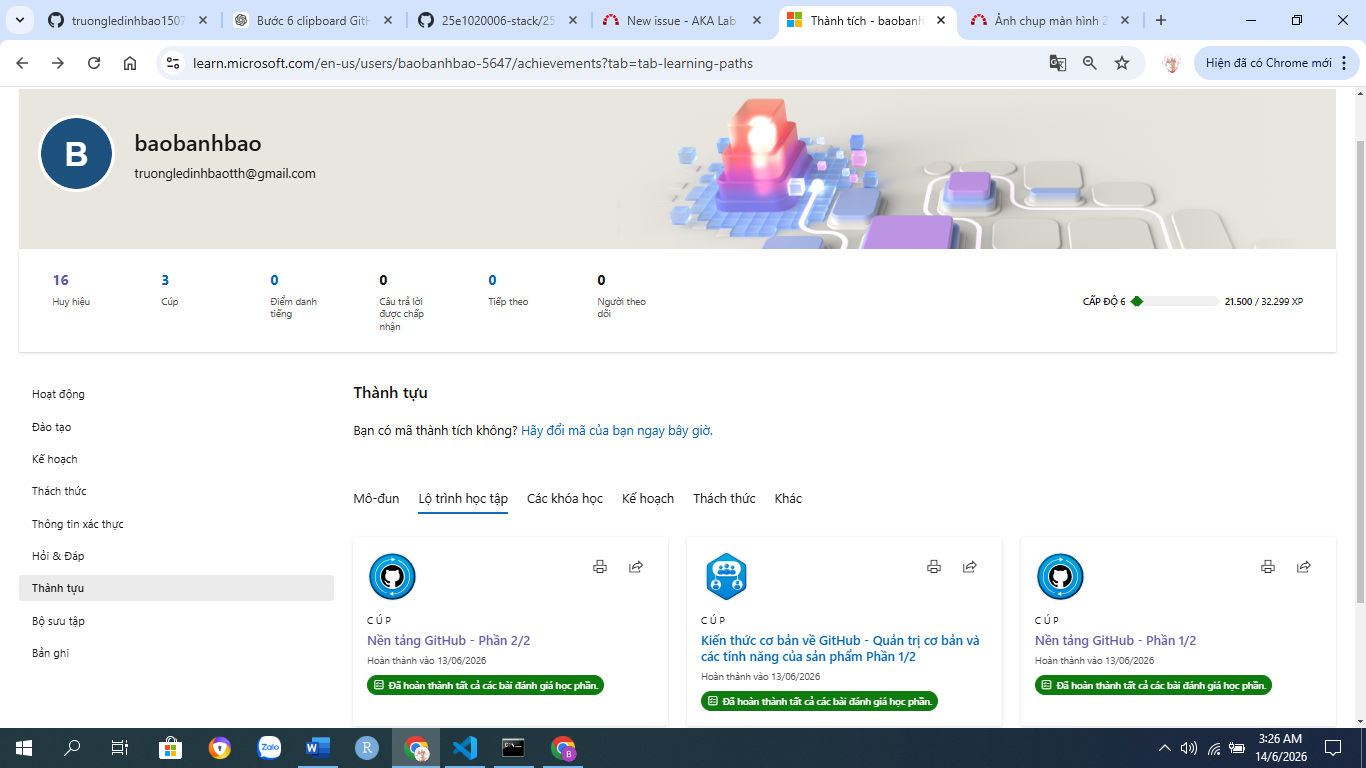The image size is (1366, 768).
Task: Open the Nền tảng GitHub - Phần 1/2 link
Action: click(x=1116, y=641)
